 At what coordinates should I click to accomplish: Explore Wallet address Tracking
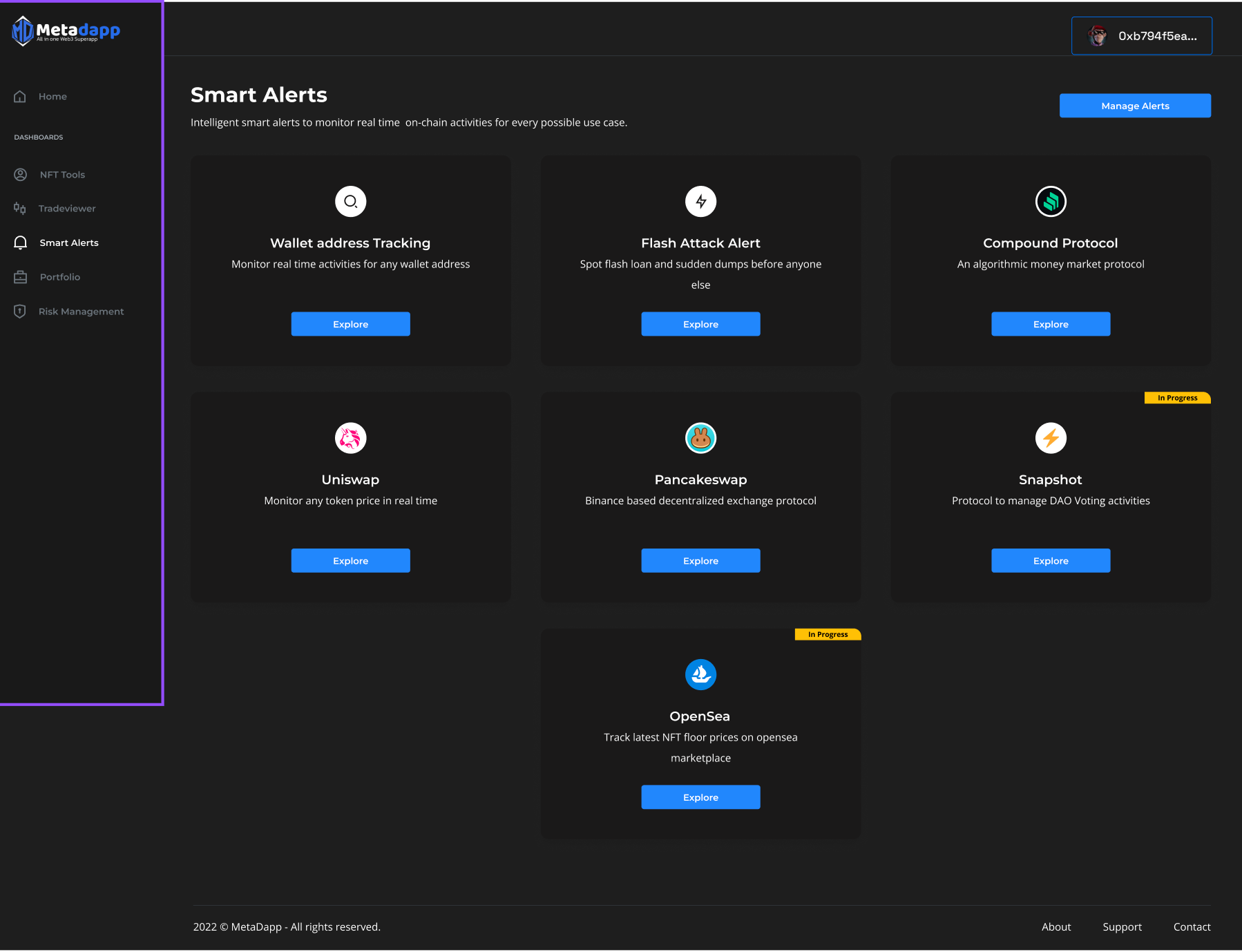click(x=351, y=325)
